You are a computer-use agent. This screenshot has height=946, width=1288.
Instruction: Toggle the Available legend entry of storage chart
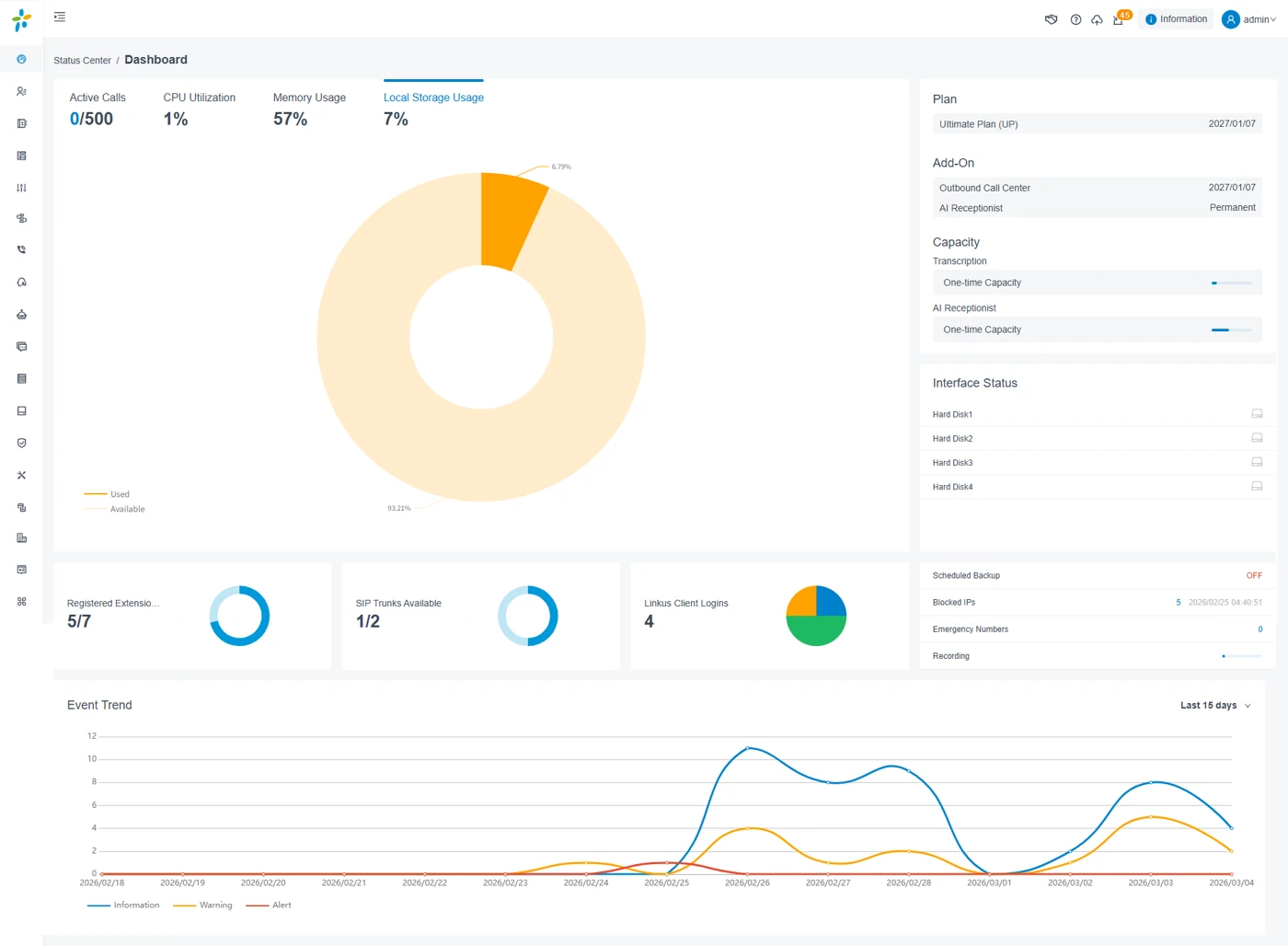click(114, 509)
